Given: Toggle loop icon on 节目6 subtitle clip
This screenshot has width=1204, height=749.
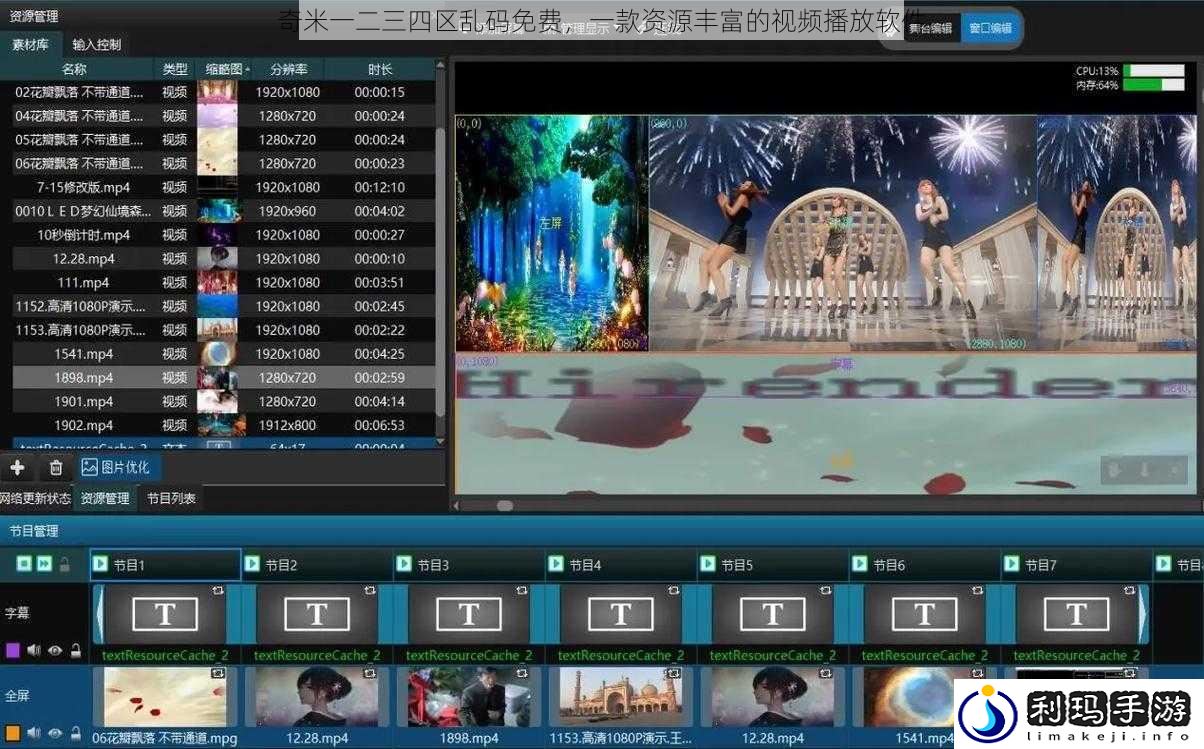Looking at the screenshot, I should point(978,591).
